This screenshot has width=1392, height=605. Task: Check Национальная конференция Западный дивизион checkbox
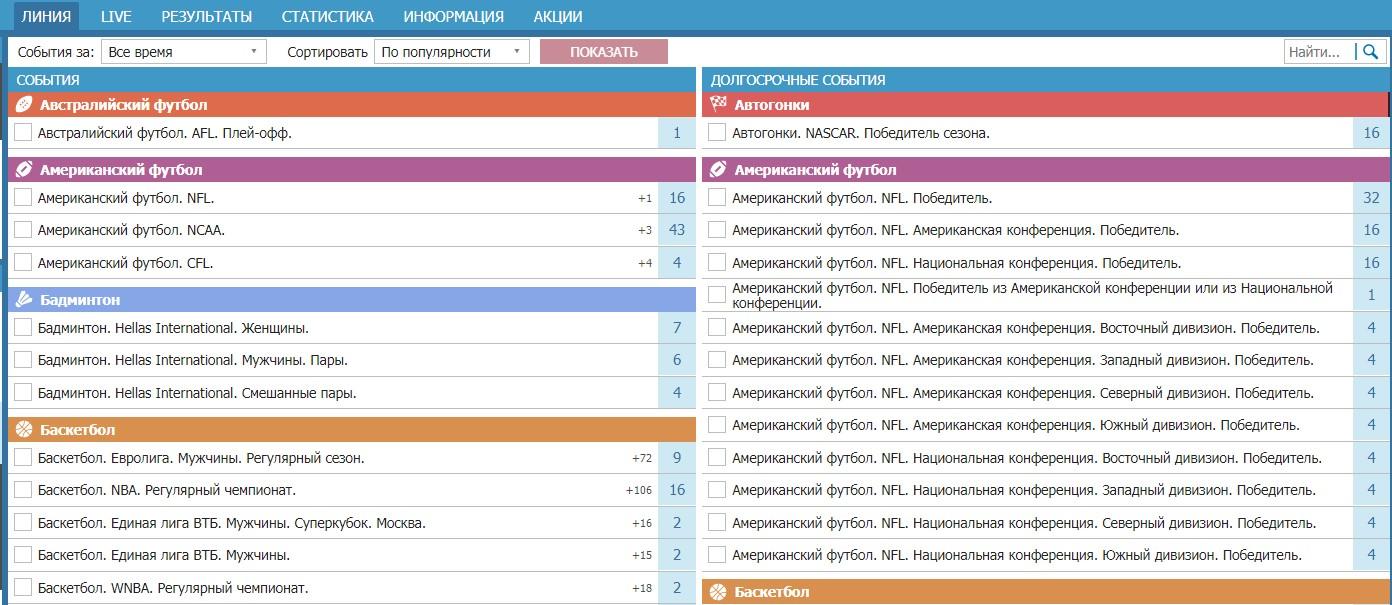pos(717,490)
